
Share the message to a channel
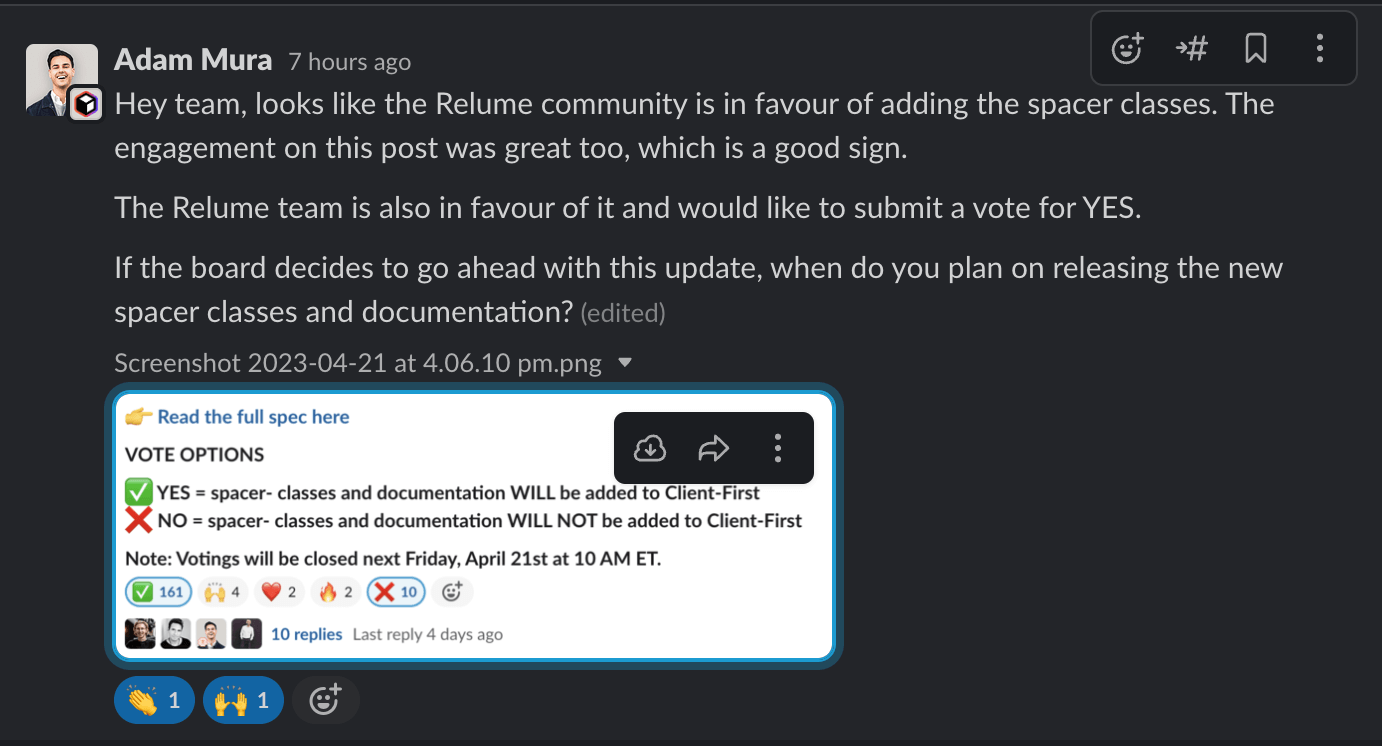[1191, 48]
